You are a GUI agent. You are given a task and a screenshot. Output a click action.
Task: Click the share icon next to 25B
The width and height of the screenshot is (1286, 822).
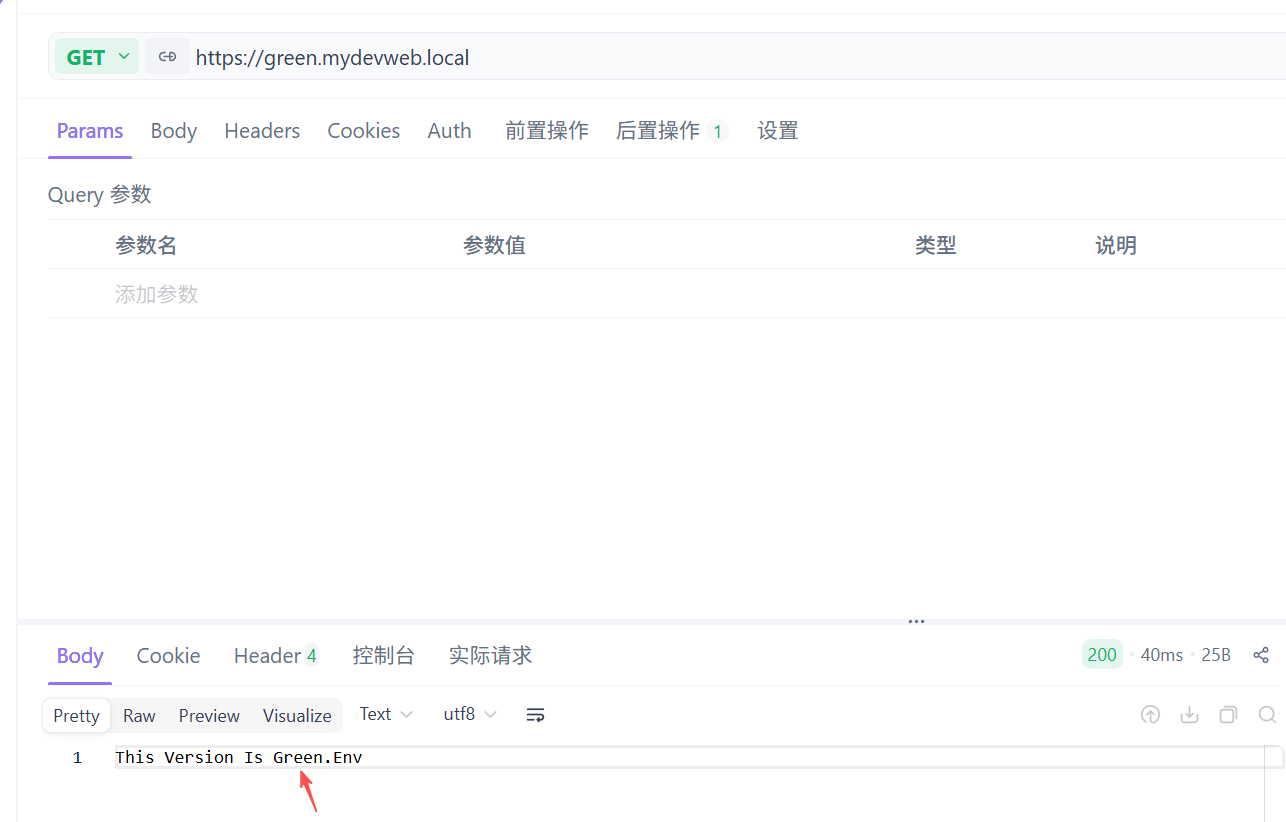pos(1261,655)
